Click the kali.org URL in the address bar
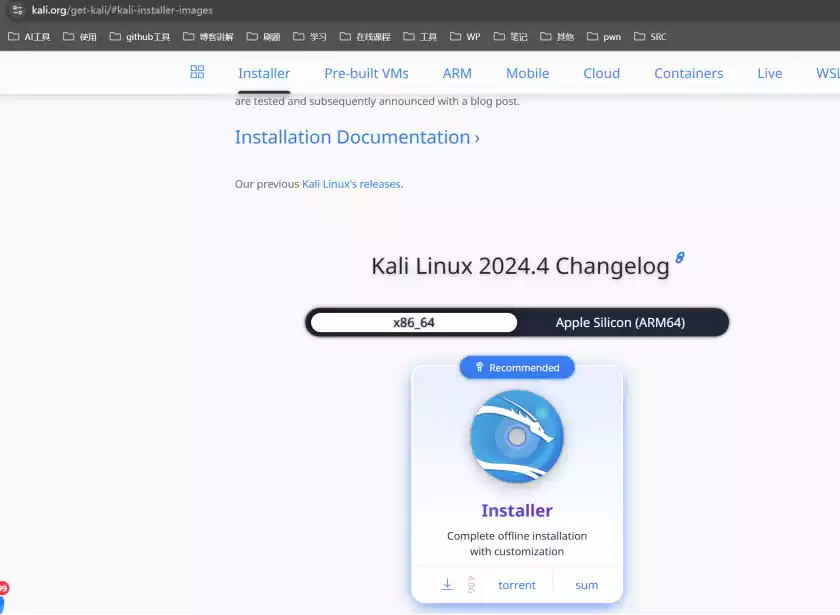Image resolution: width=840 pixels, height=615 pixels. pyautogui.click(x=122, y=10)
